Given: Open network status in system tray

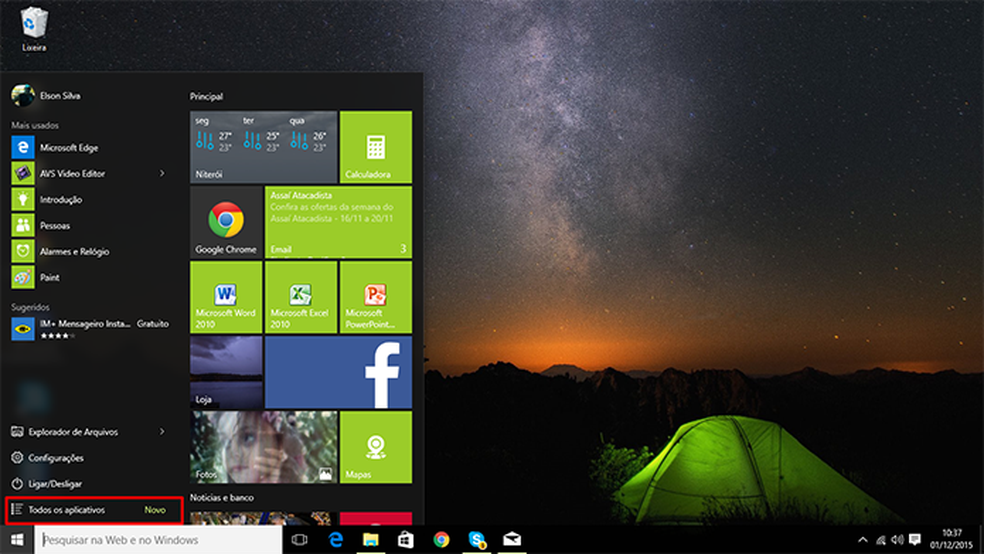Looking at the screenshot, I should click(x=881, y=540).
